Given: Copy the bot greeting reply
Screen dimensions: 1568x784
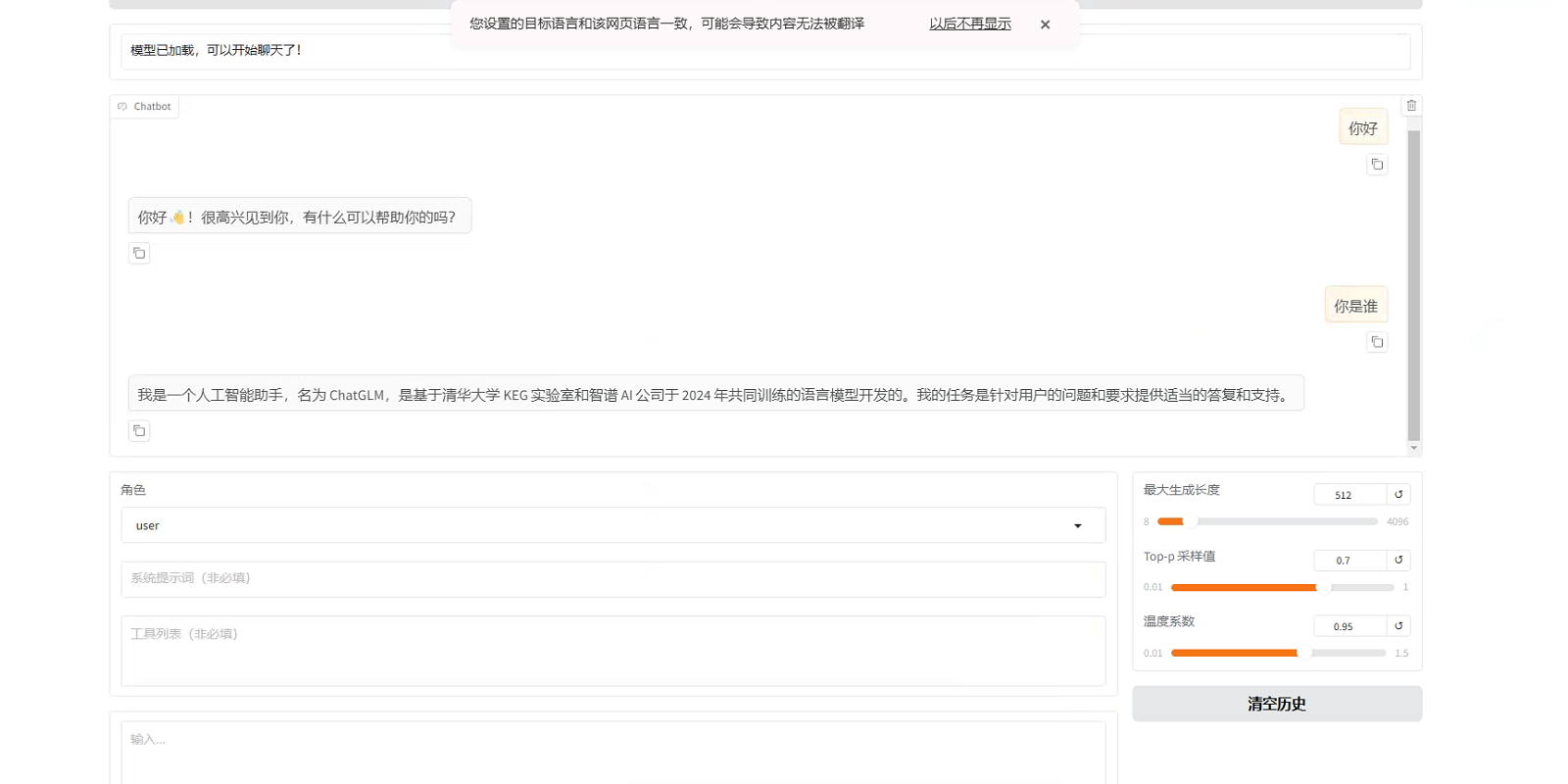Looking at the screenshot, I should [x=139, y=254].
